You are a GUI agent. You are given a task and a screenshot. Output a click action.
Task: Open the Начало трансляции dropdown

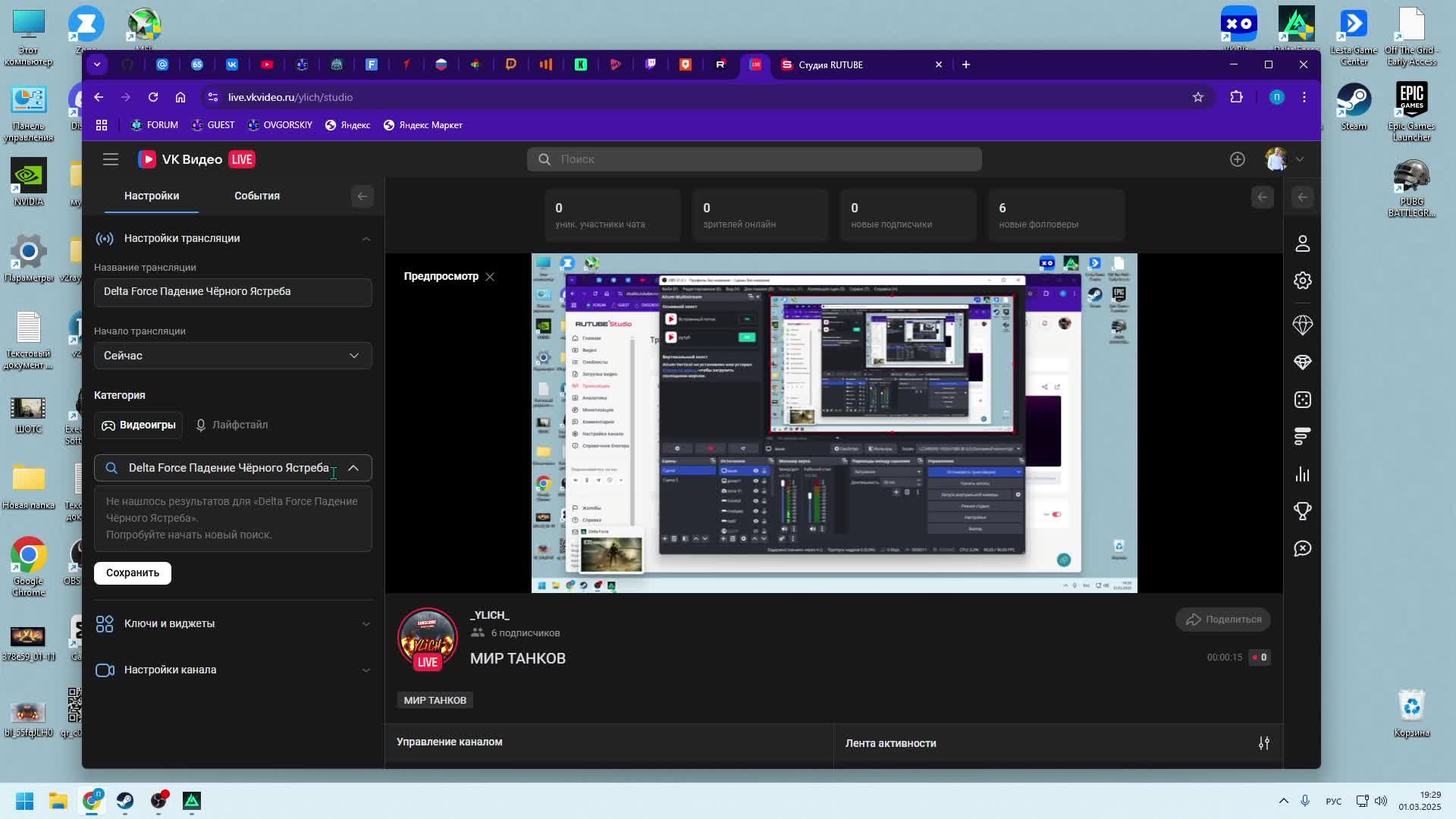tap(233, 356)
